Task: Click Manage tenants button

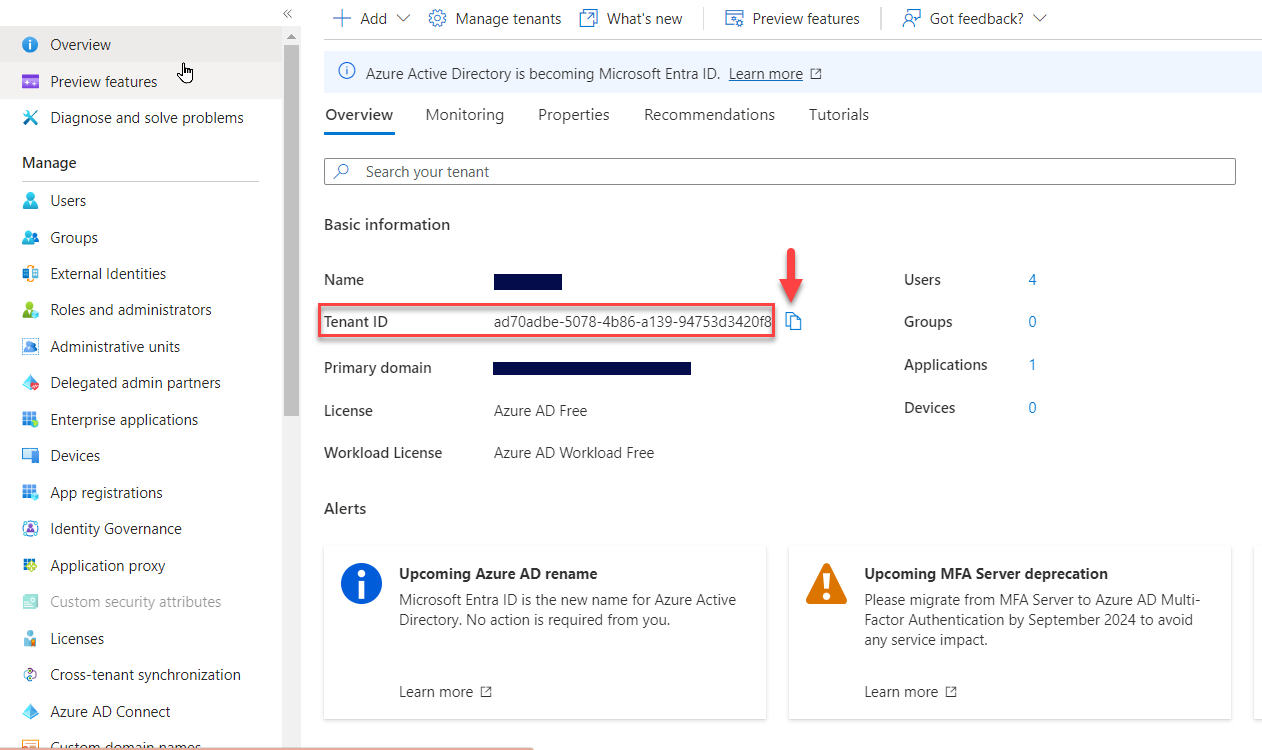Action: [495, 18]
